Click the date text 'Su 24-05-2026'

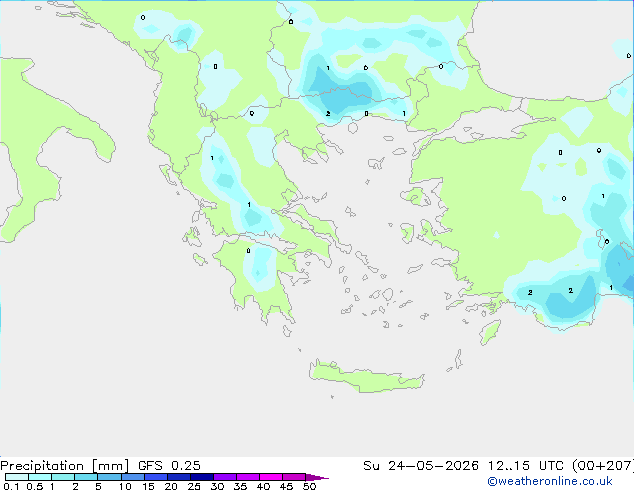click(x=421, y=466)
